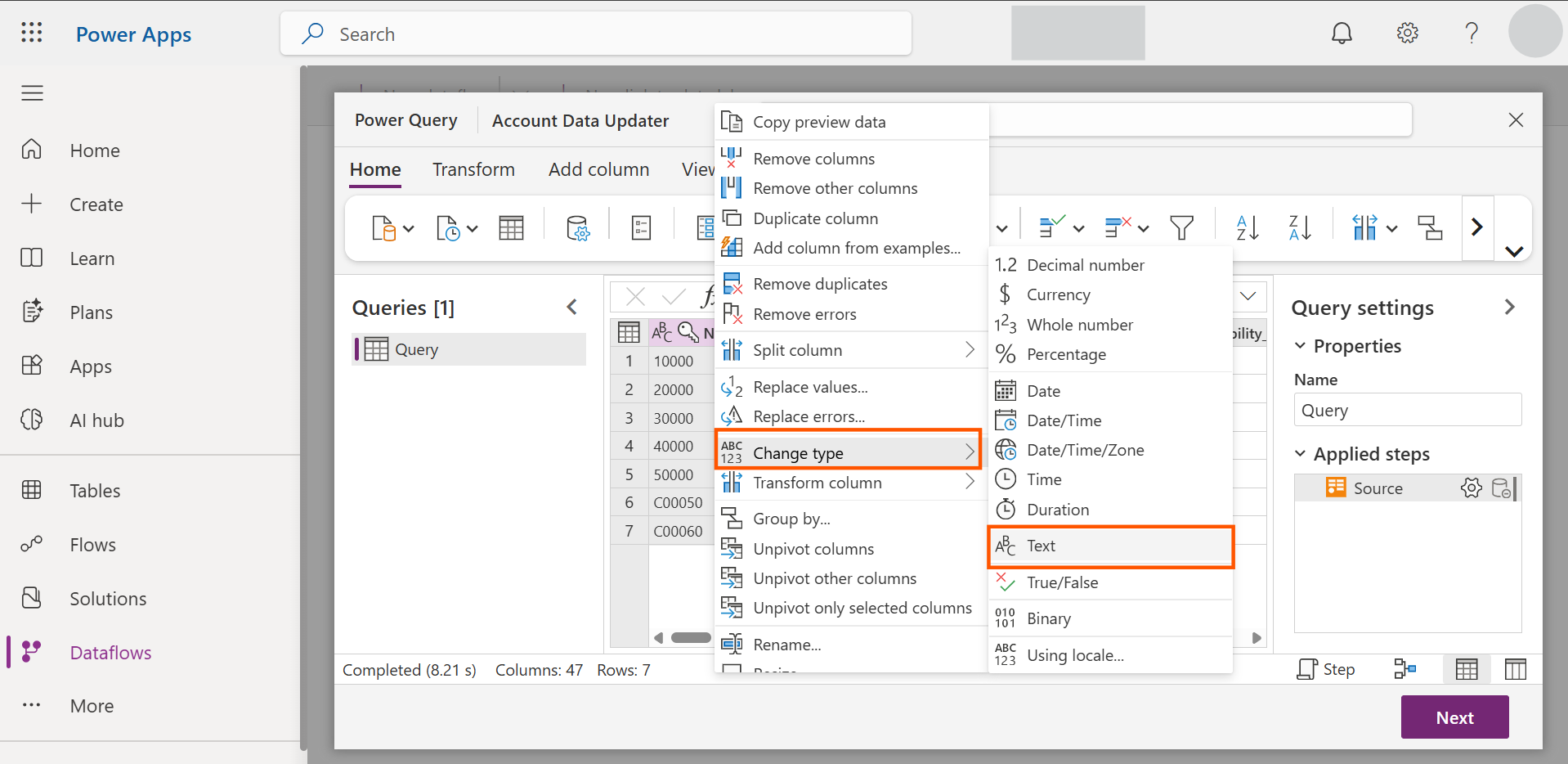The image size is (1568, 764).
Task: Click the horizontal scrollbar under data grid
Action: 691,638
